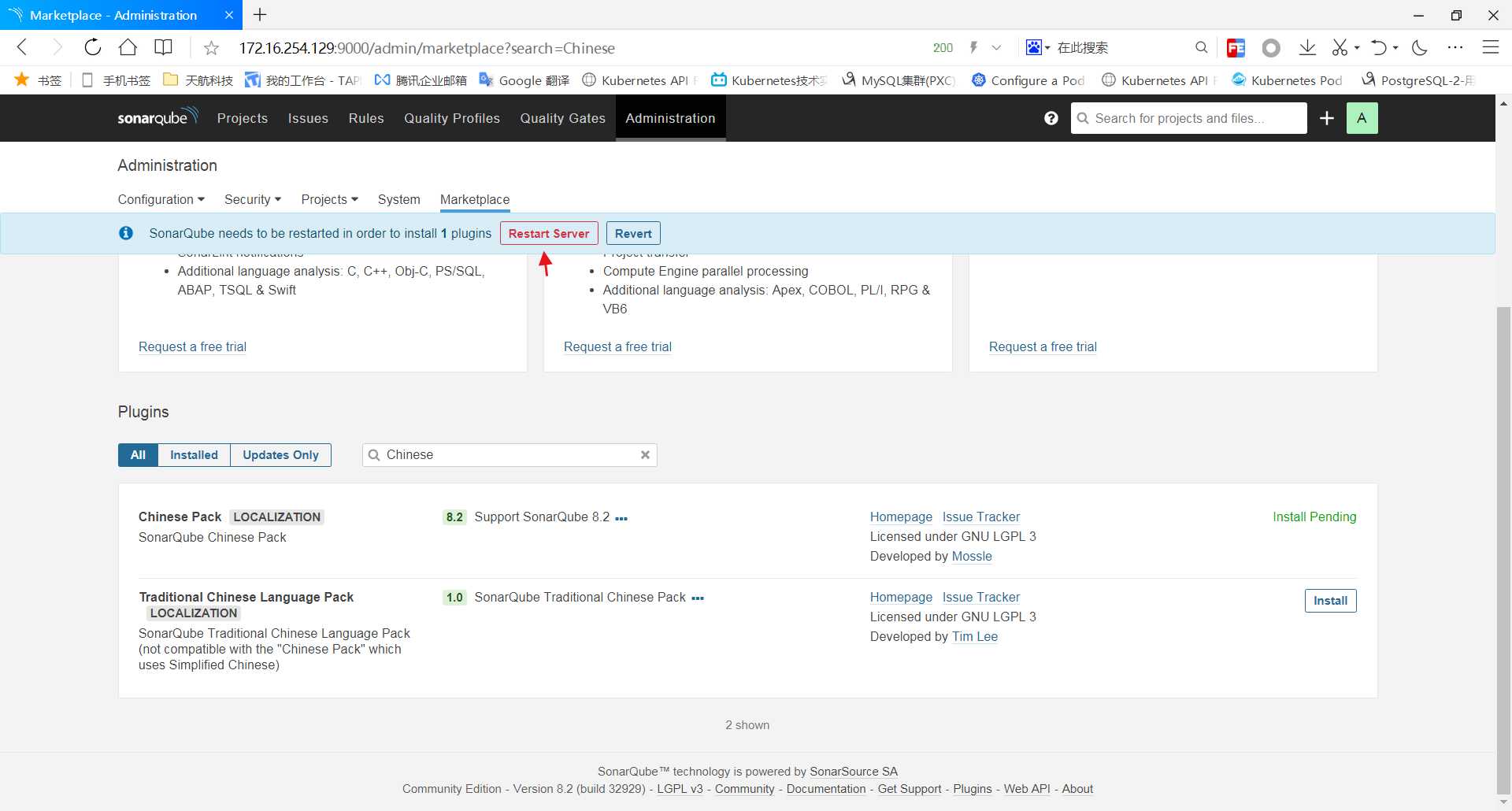This screenshot has height=811, width=1512.
Task: Clear the Chinese plugin search text
Action: tap(645, 454)
